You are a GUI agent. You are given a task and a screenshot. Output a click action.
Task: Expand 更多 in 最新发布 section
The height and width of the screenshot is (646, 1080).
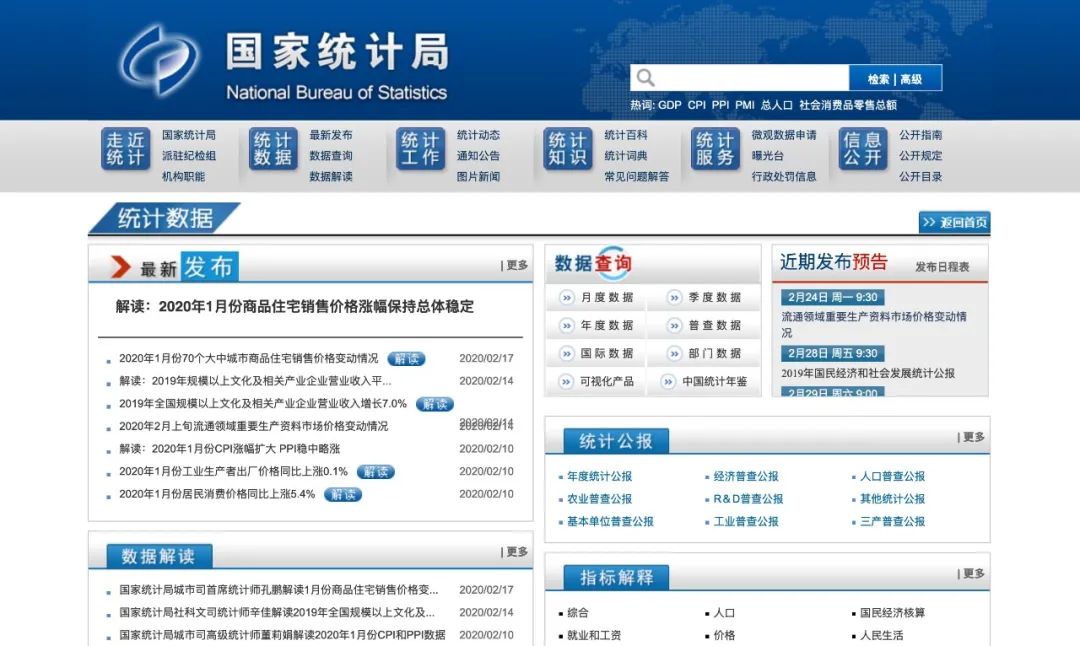pyautogui.click(x=517, y=265)
